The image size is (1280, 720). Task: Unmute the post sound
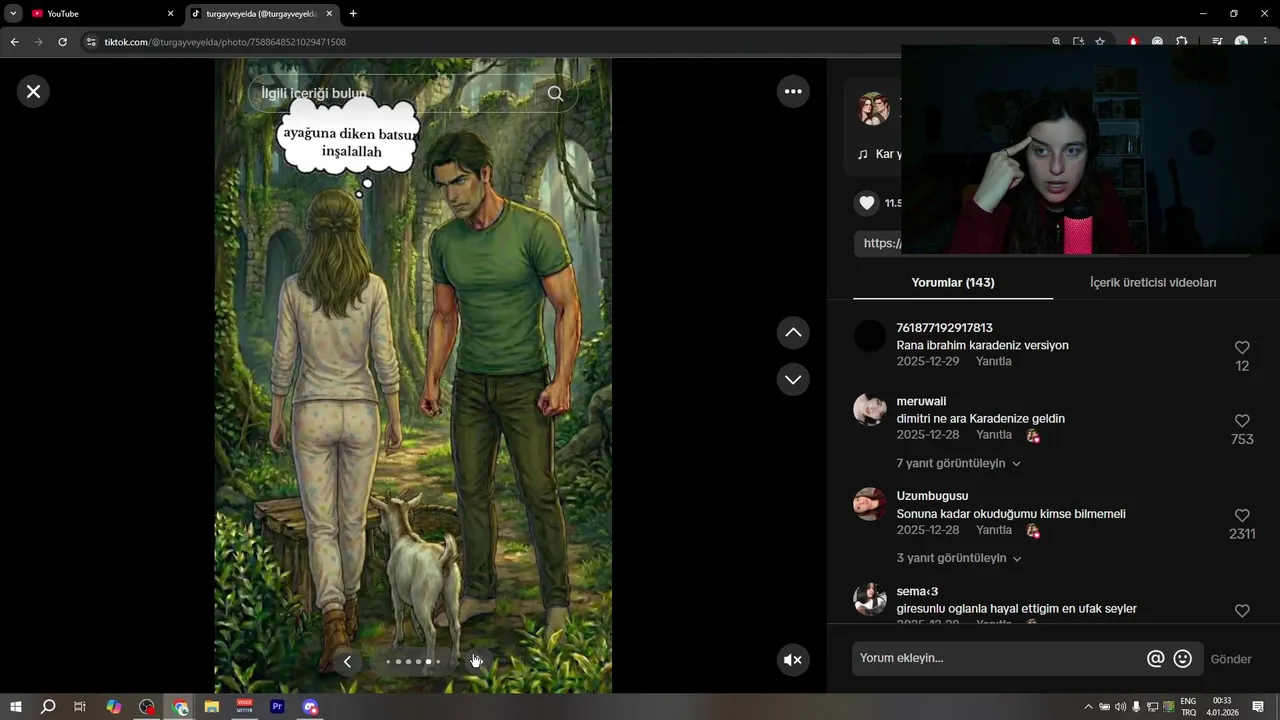tap(793, 660)
